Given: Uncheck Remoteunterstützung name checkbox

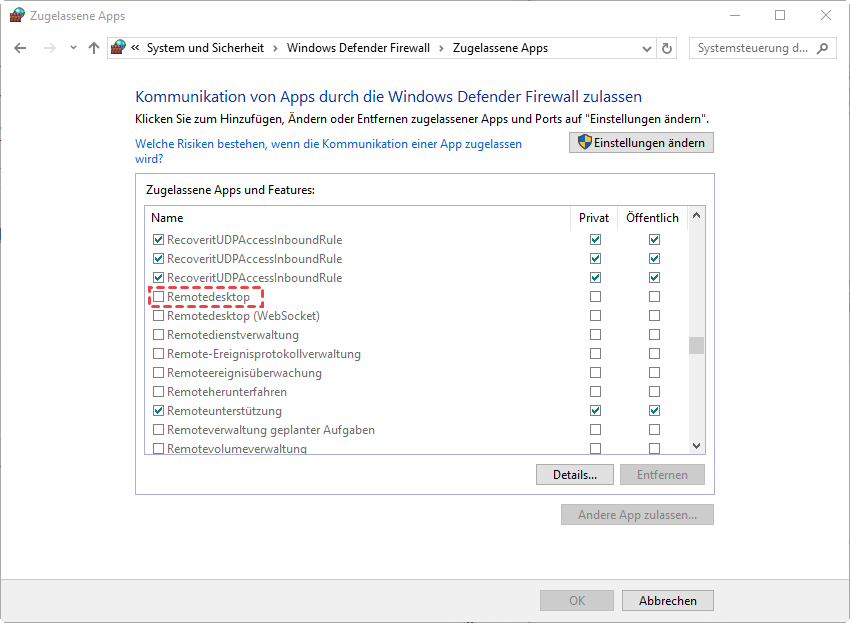Looking at the screenshot, I should click(158, 410).
